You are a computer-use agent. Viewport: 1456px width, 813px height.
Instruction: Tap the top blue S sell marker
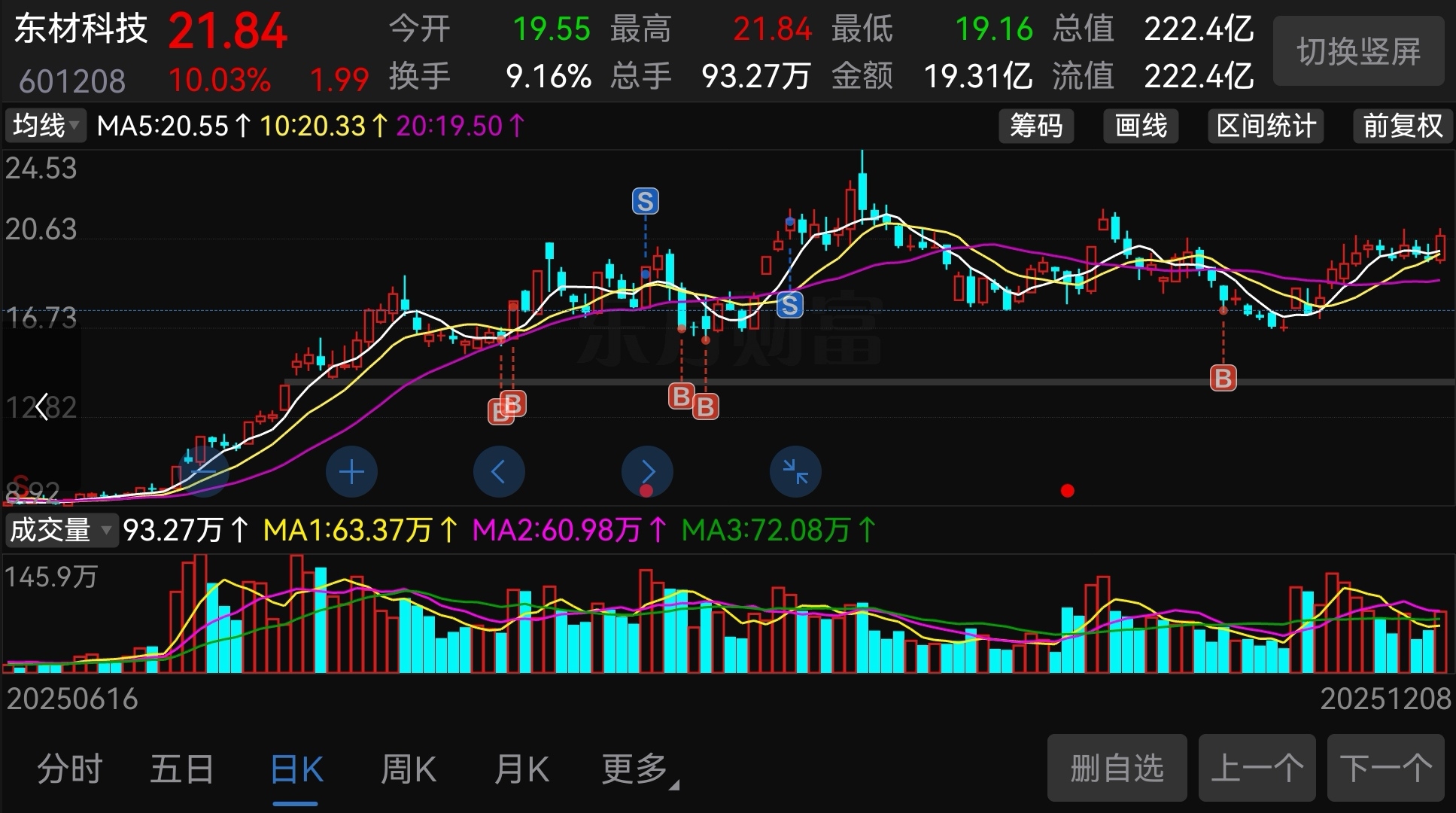coord(645,201)
